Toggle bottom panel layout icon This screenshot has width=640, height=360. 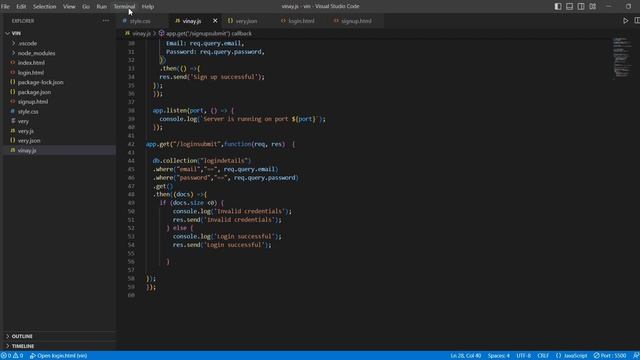coord(569,7)
